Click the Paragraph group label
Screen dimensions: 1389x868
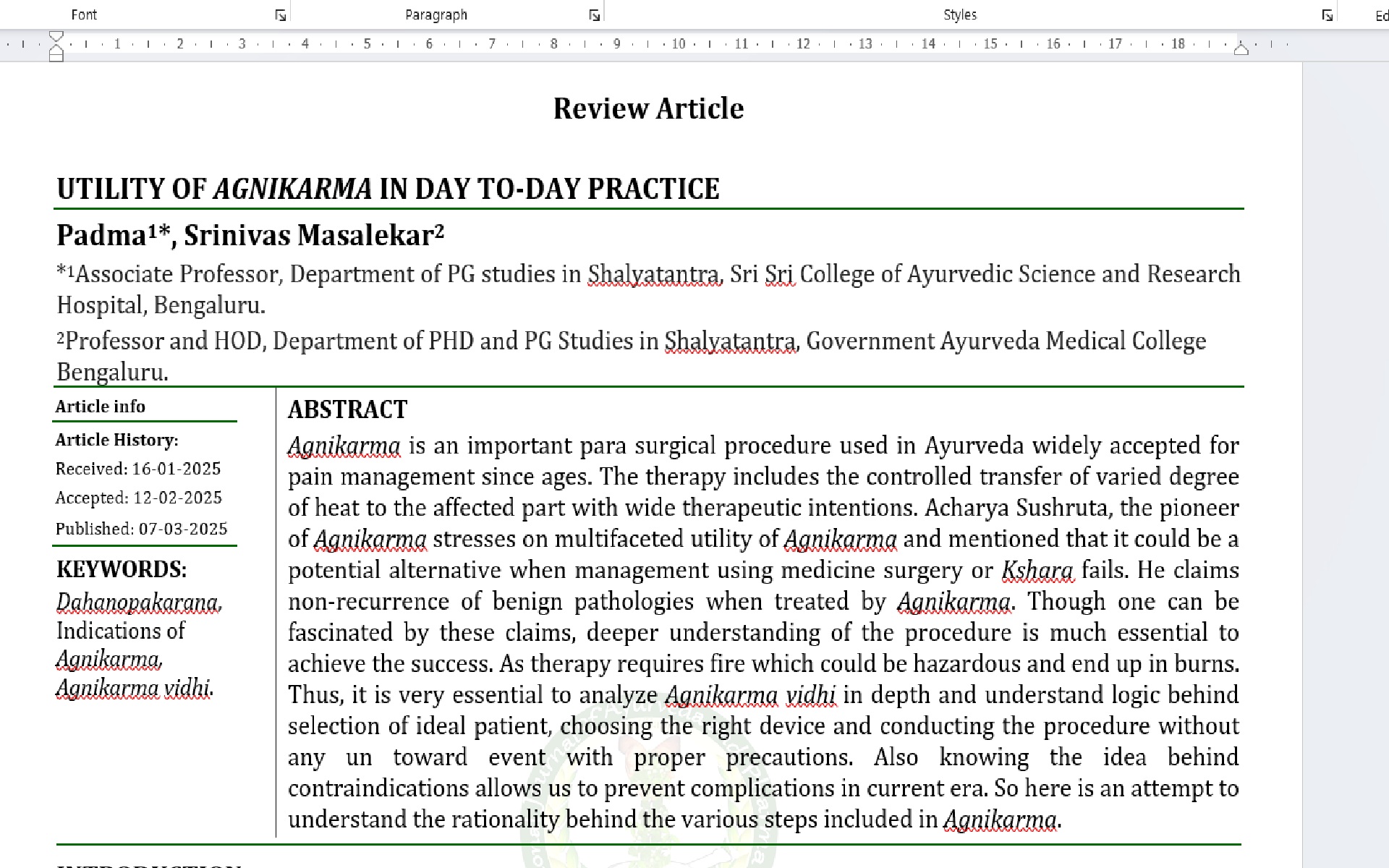tap(436, 14)
